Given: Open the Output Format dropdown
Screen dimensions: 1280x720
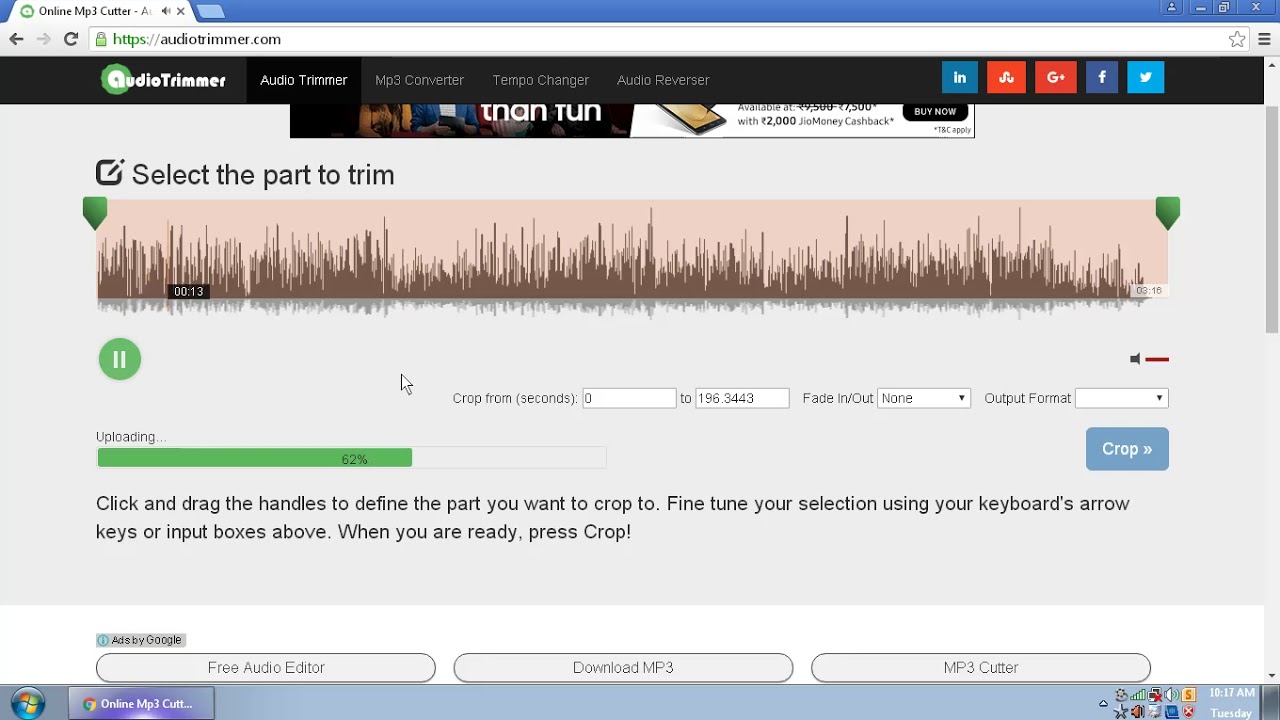Looking at the screenshot, I should click(1121, 398).
